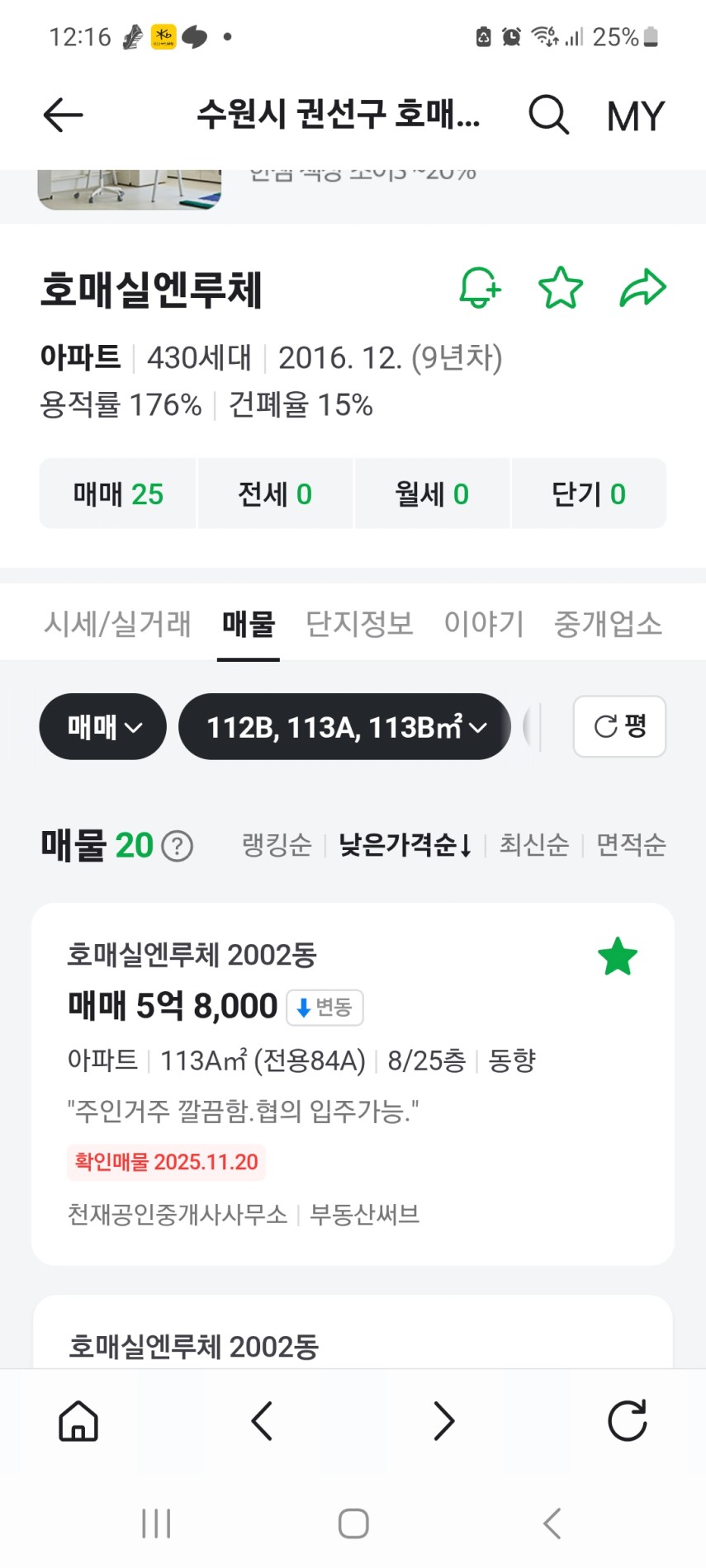
Task: Unfavorite the 5억 8,000 listing star
Action: [x=618, y=956]
